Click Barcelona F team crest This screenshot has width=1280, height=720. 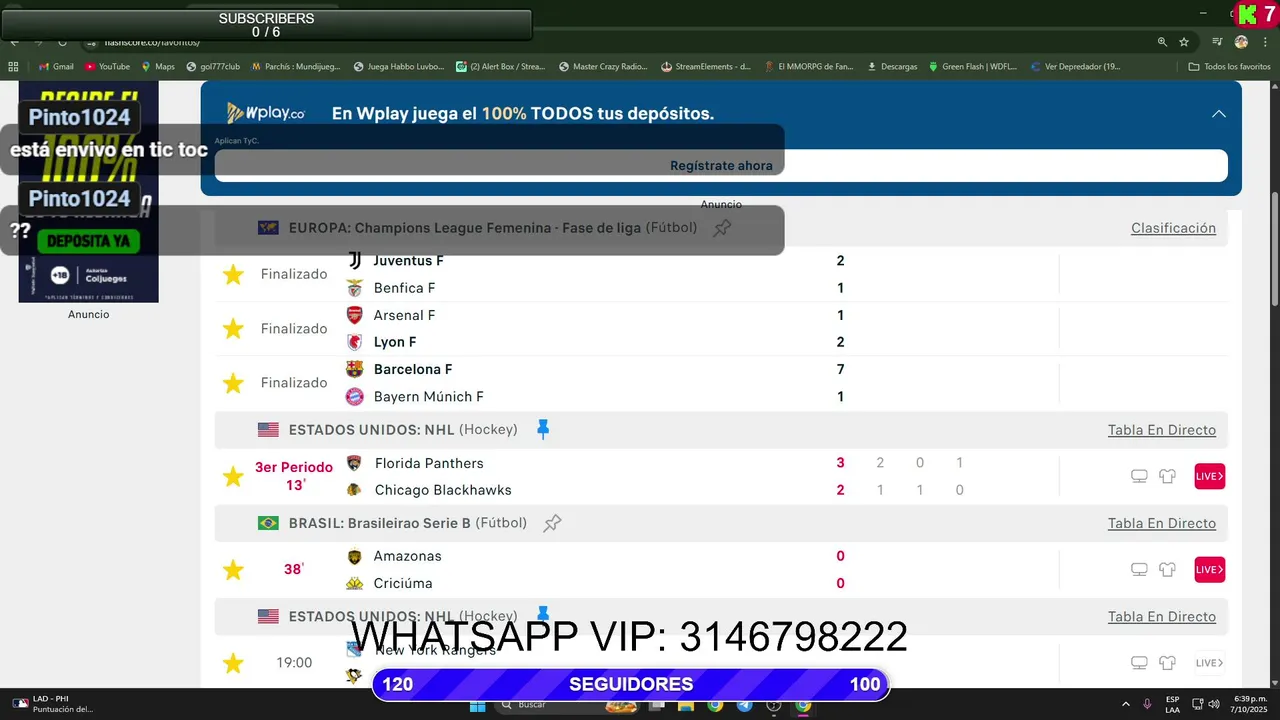pyautogui.click(x=355, y=369)
